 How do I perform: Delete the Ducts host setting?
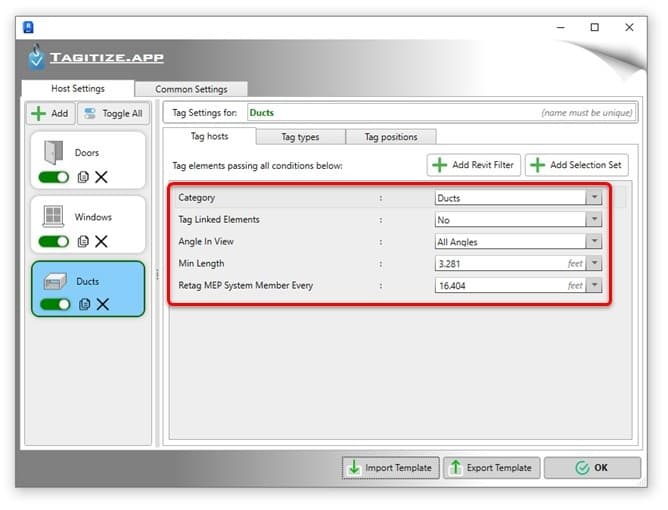point(103,304)
